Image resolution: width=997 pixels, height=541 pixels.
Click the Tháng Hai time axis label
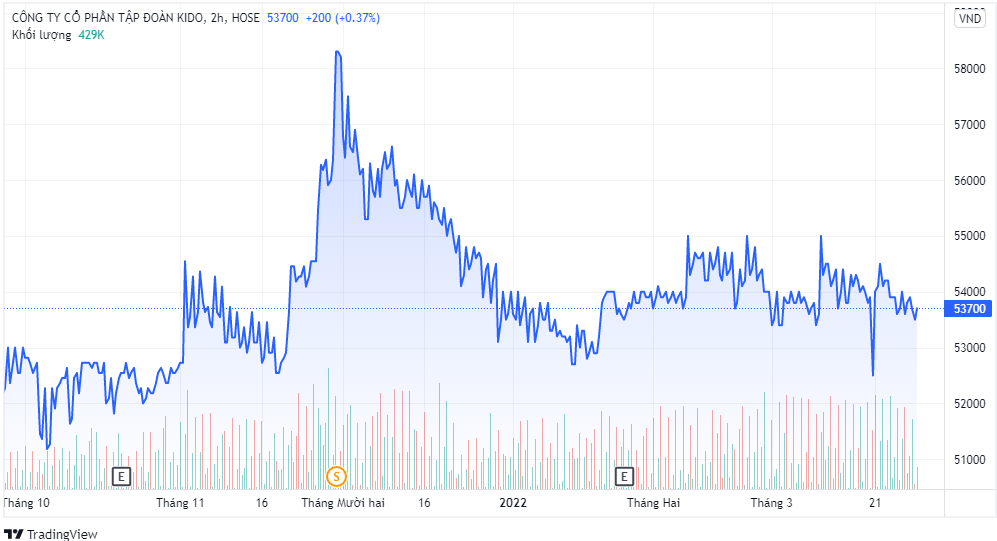pyautogui.click(x=653, y=503)
